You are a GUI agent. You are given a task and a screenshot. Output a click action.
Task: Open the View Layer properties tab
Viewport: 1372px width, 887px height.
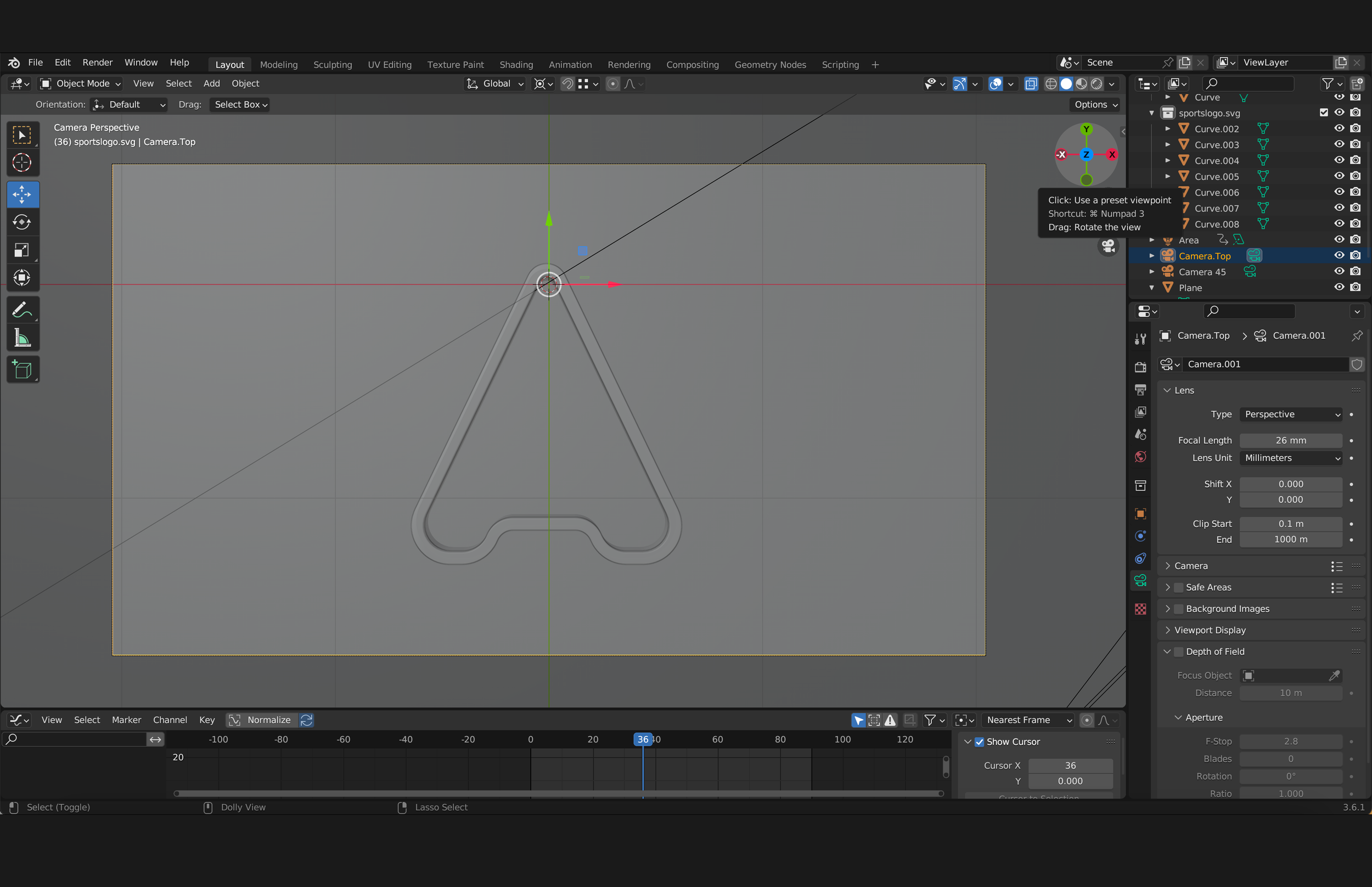point(1140,412)
